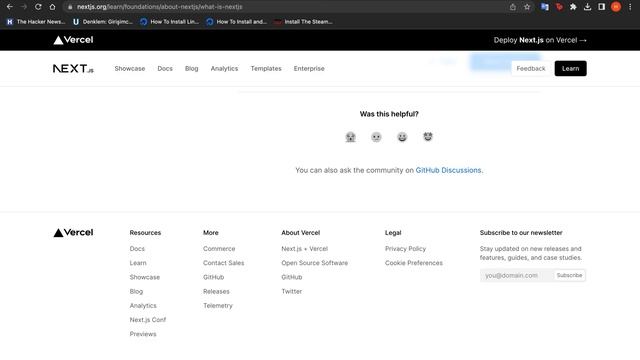
Task: Open the Denklem bookmark
Action: (x=103, y=22)
